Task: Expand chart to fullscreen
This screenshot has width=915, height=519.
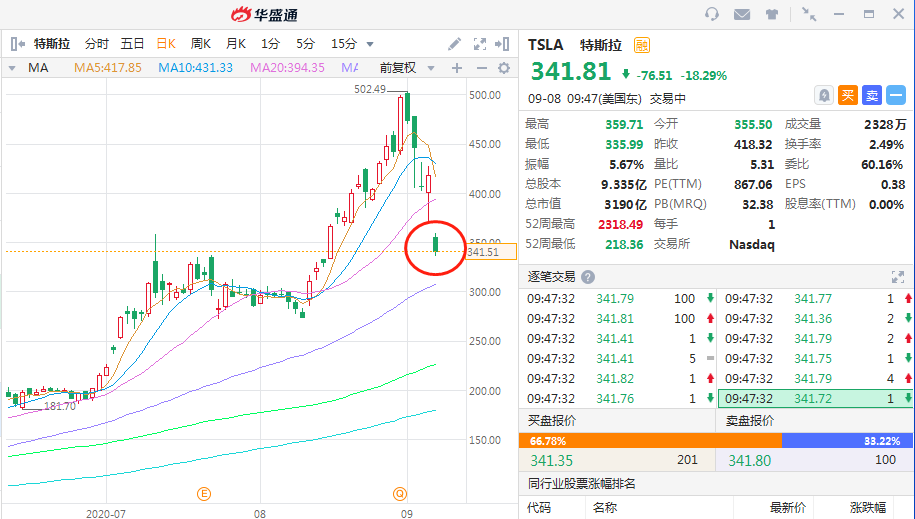Action: 480,44
